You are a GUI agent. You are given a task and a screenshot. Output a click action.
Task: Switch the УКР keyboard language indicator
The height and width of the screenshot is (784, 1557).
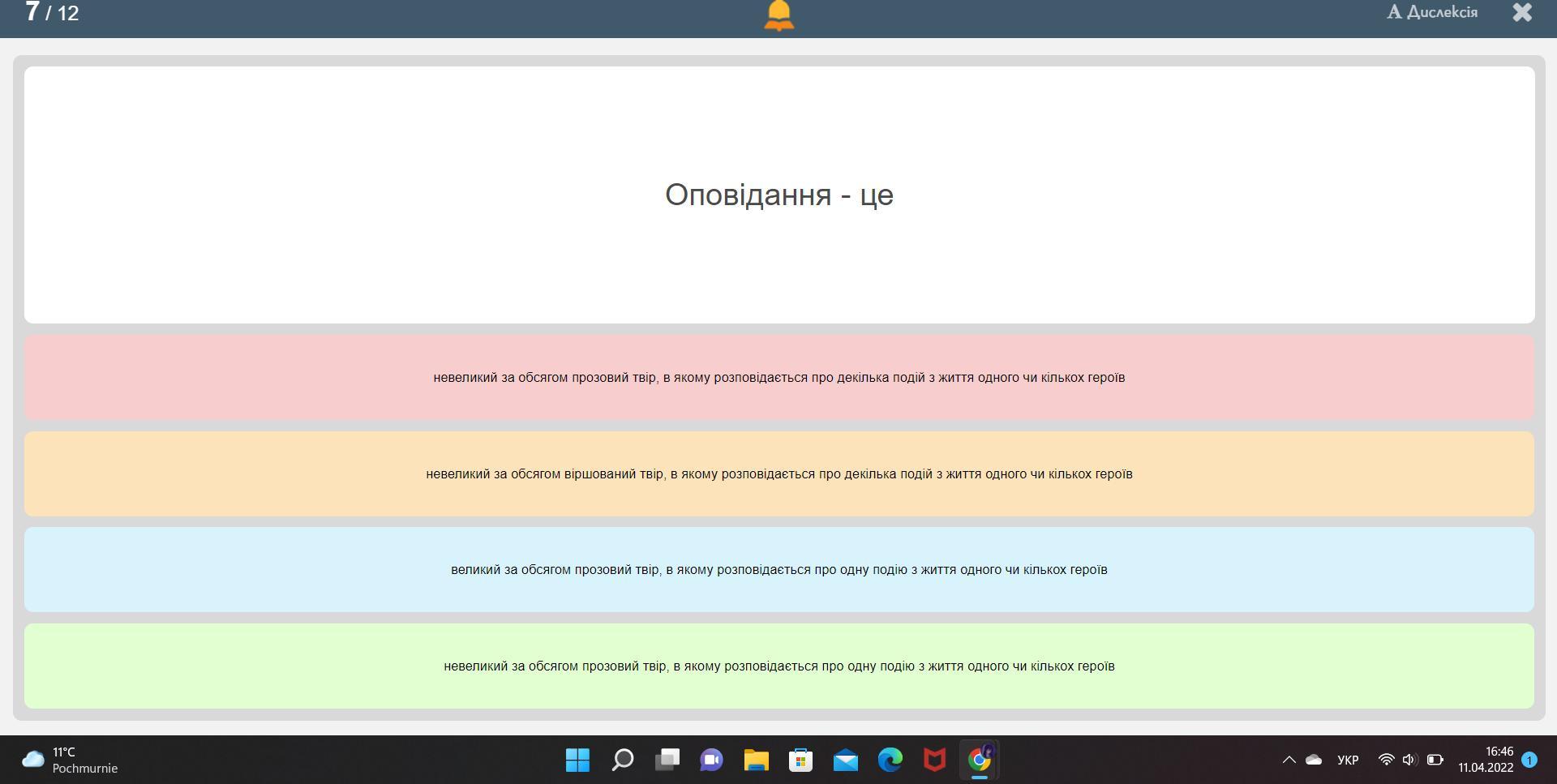[x=1348, y=760]
